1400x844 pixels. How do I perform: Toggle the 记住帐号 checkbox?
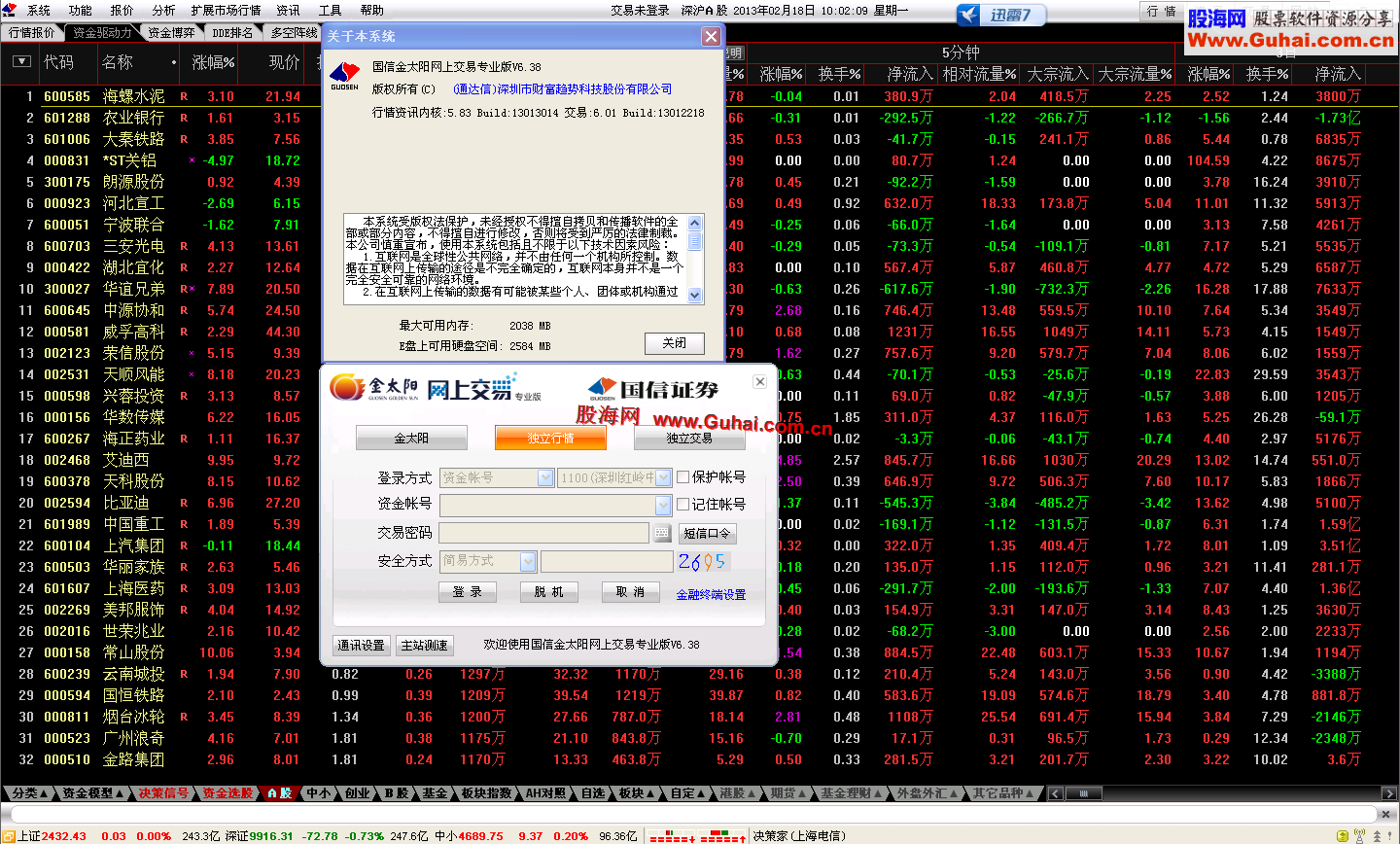coord(682,504)
